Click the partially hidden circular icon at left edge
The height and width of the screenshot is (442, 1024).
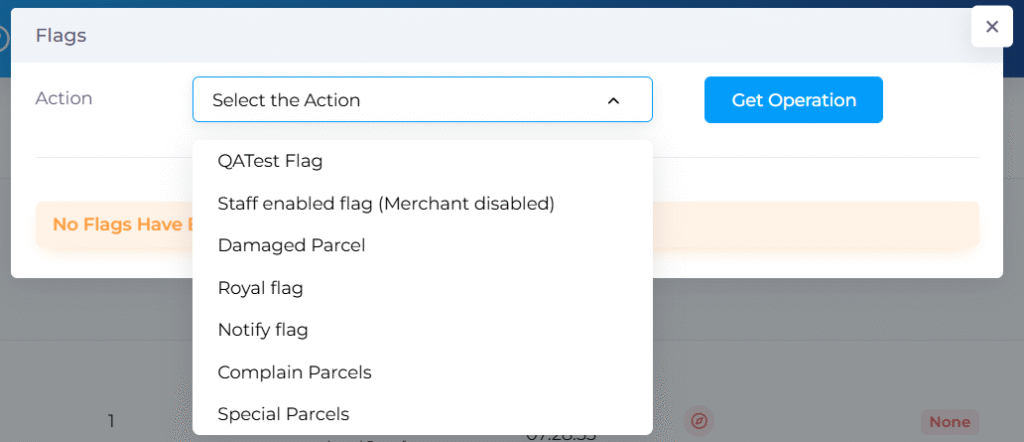3,38
